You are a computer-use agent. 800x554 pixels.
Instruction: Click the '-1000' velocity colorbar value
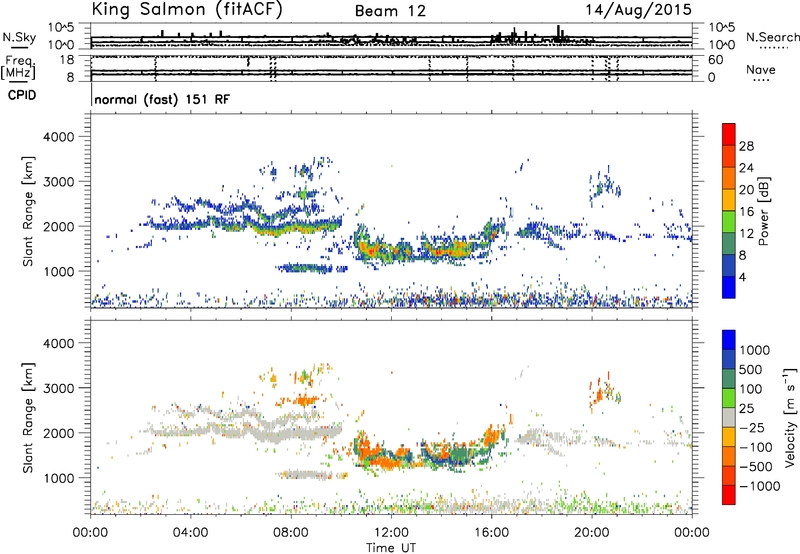[x=760, y=486]
